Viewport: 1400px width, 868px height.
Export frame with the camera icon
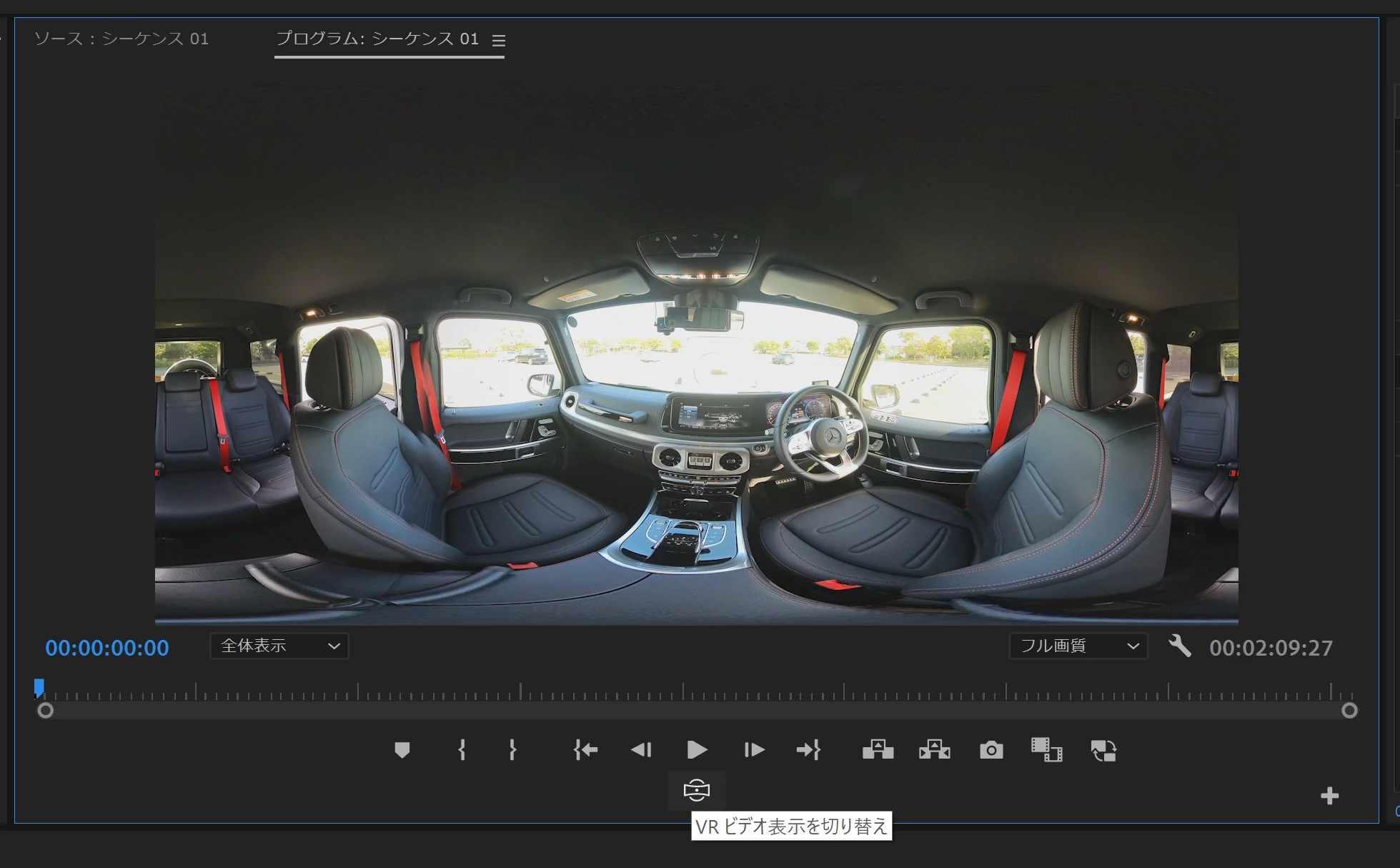[991, 750]
